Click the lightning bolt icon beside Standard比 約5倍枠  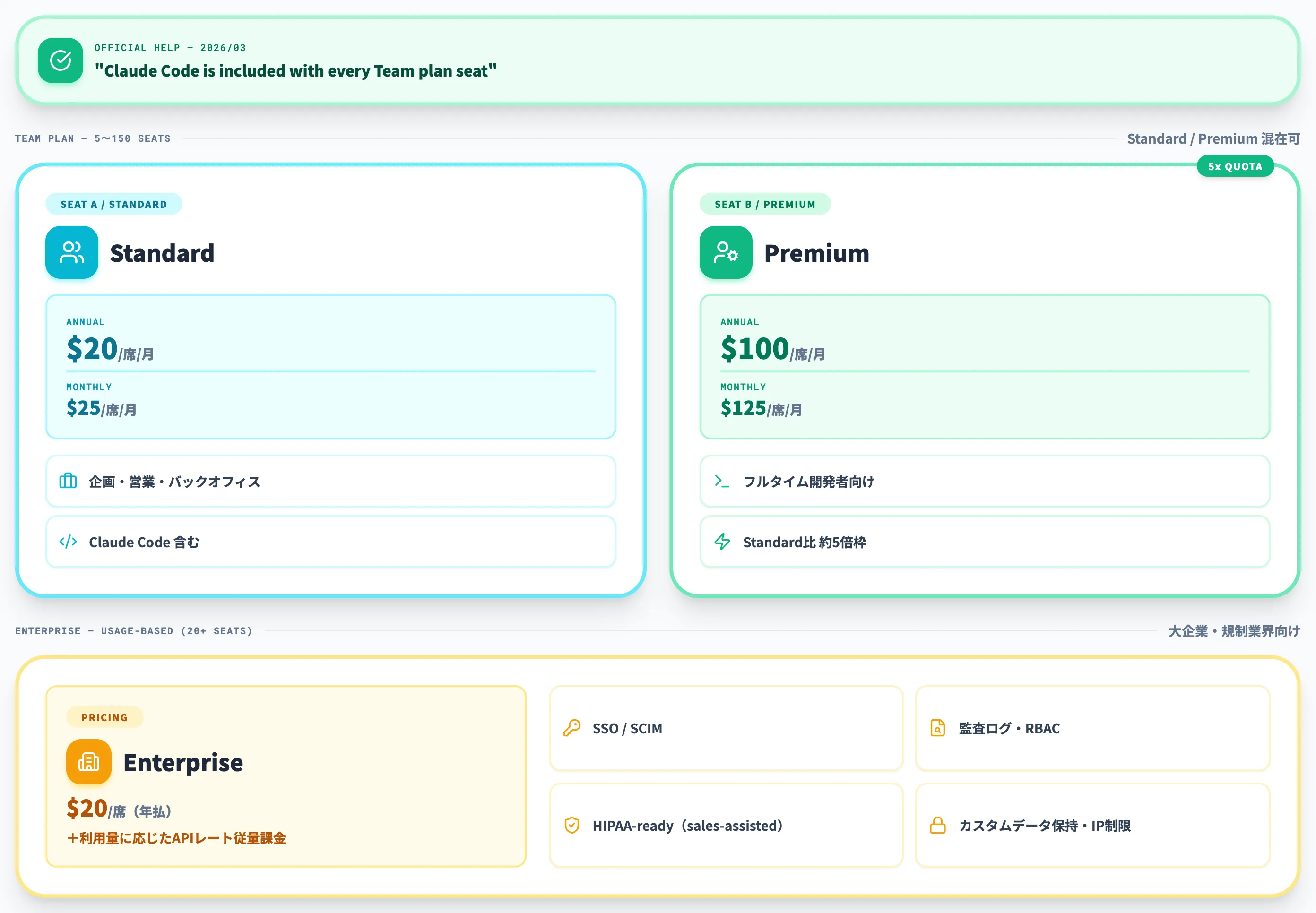tap(722, 542)
